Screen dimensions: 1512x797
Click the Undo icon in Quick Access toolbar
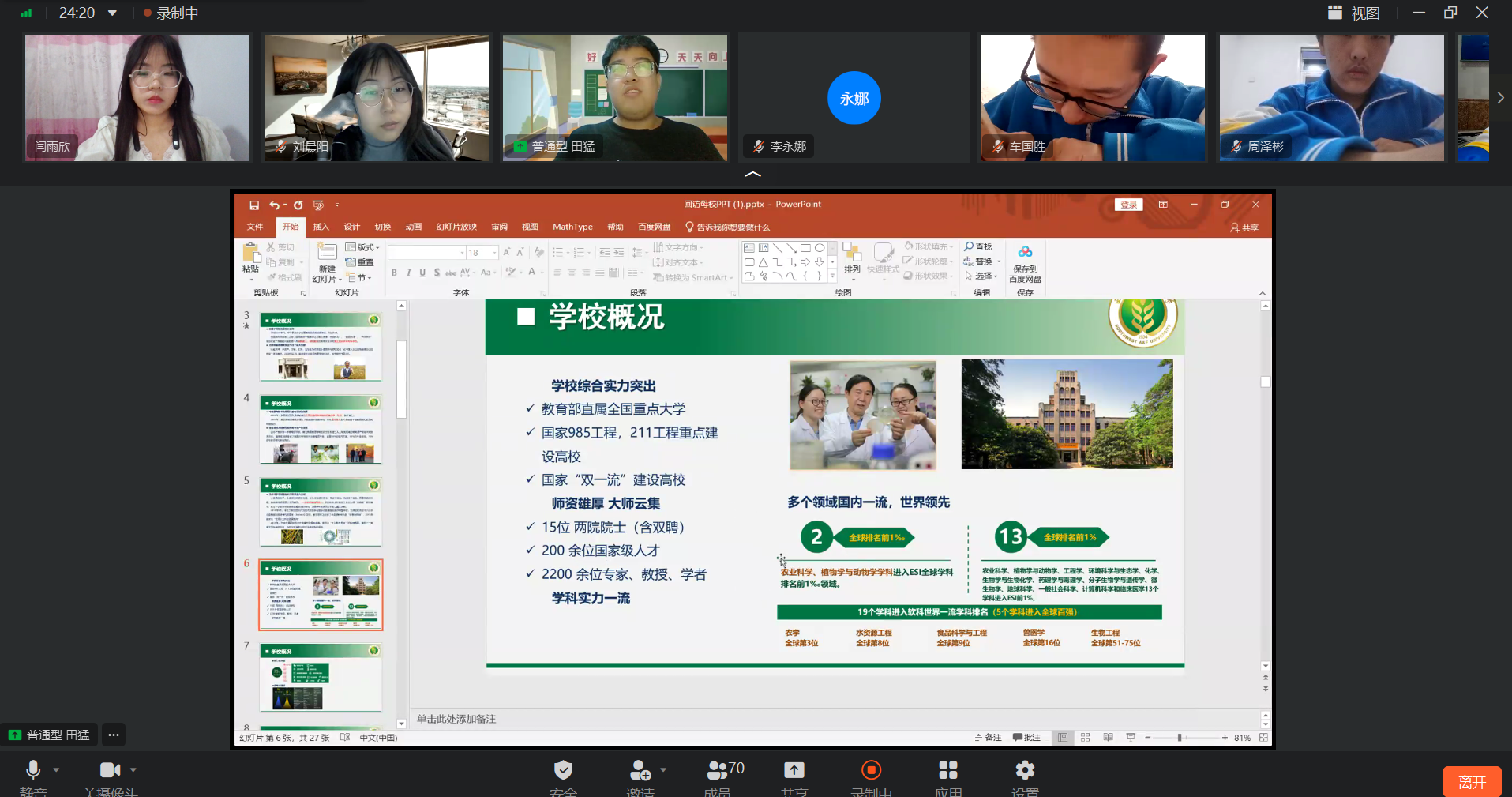click(x=274, y=205)
